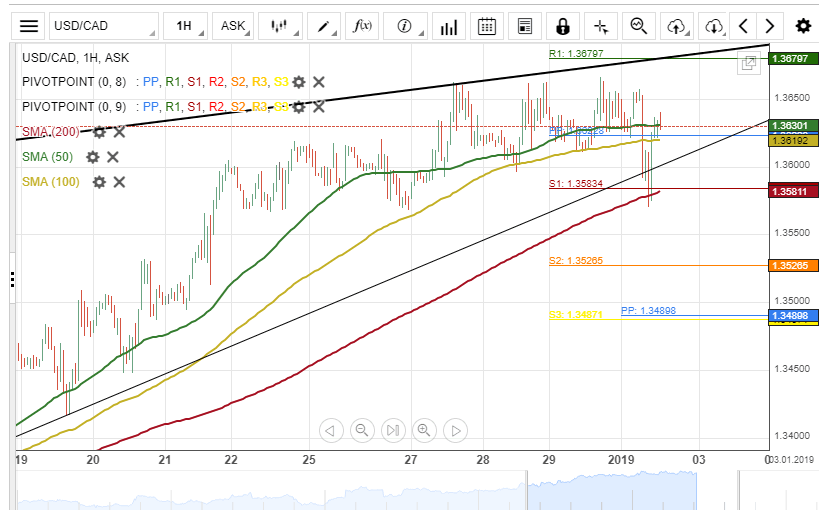Remove the SMA (50) indicator

click(113, 157)
